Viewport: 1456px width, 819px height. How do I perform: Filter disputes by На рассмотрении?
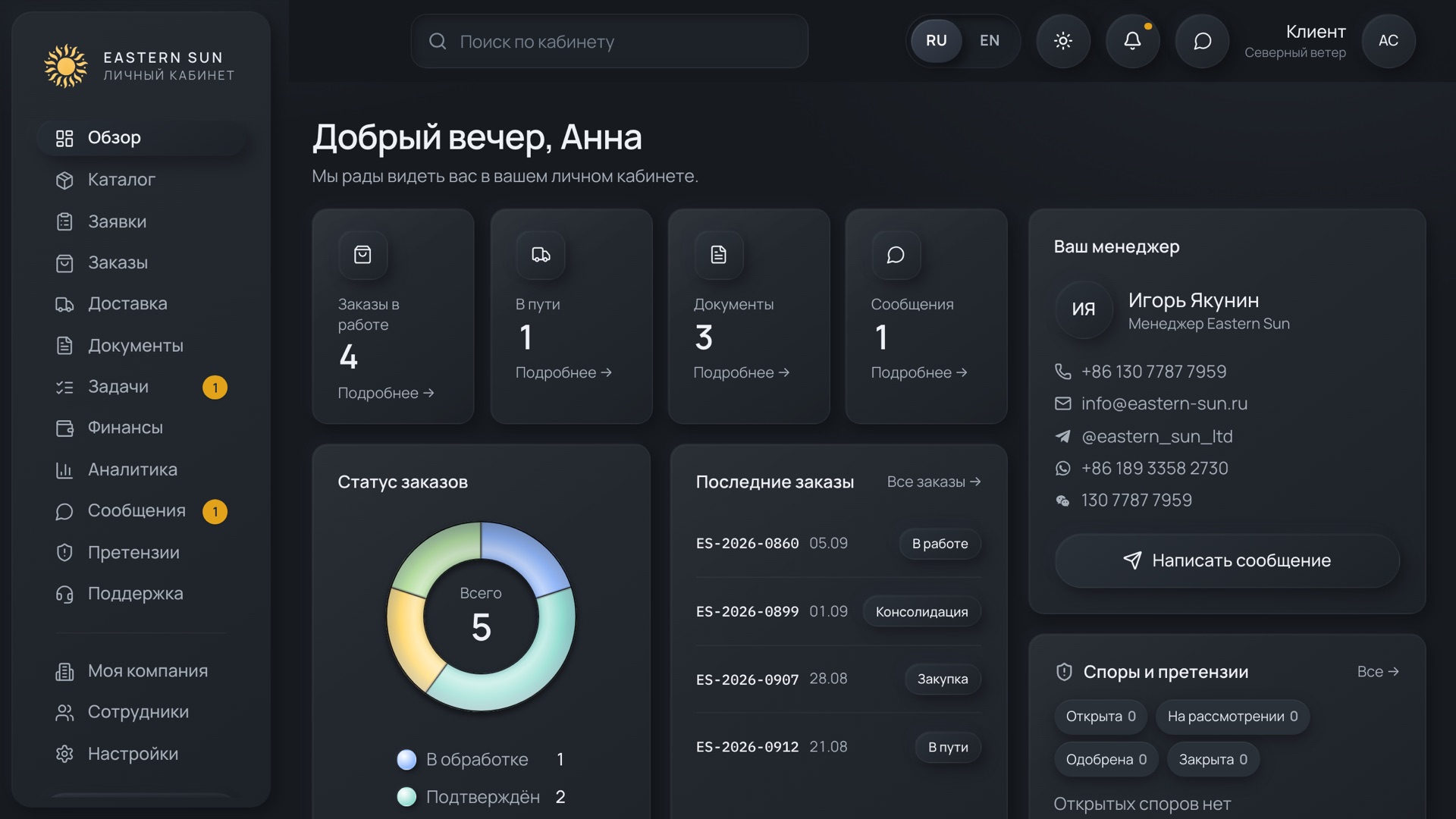[1232, 717]
